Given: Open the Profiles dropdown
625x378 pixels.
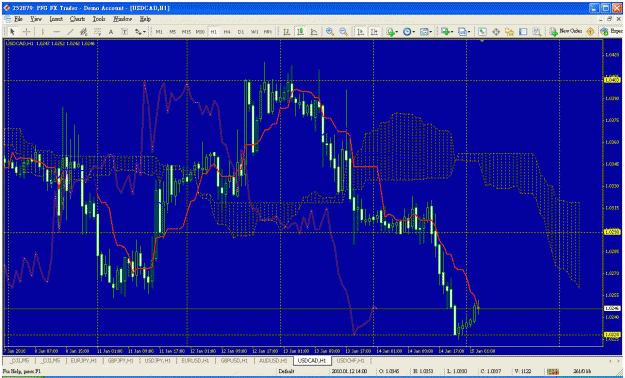Looking at the screenshot, I should pyautogui.click(x=464, y=32).
